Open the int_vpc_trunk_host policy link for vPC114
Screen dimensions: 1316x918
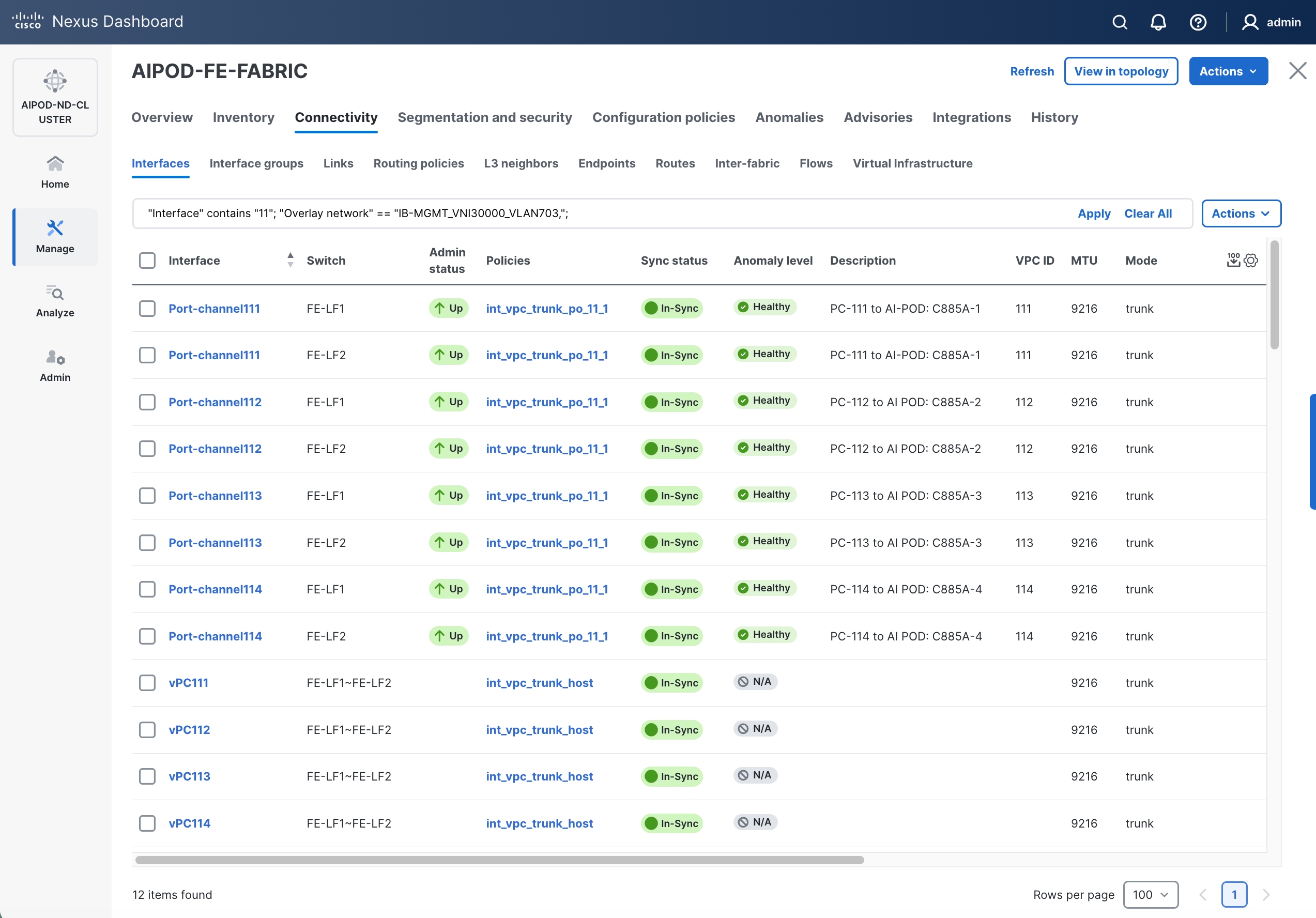(539, 823)
